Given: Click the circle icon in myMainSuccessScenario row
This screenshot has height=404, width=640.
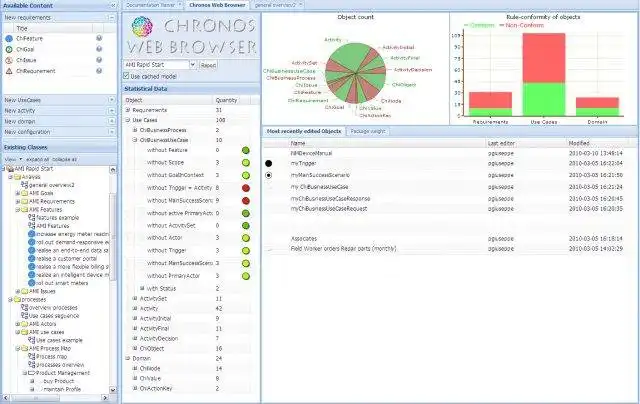Looking at the screenshot, I should 269,175.
